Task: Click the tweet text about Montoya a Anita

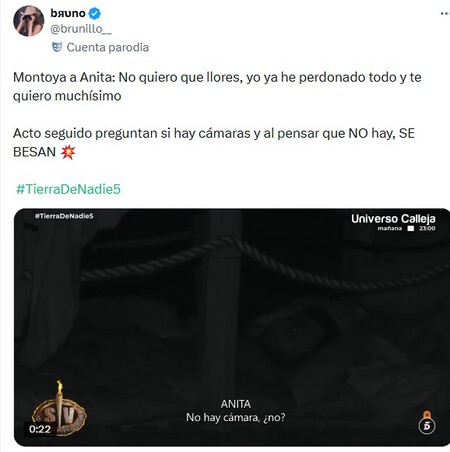Action: 217,87
